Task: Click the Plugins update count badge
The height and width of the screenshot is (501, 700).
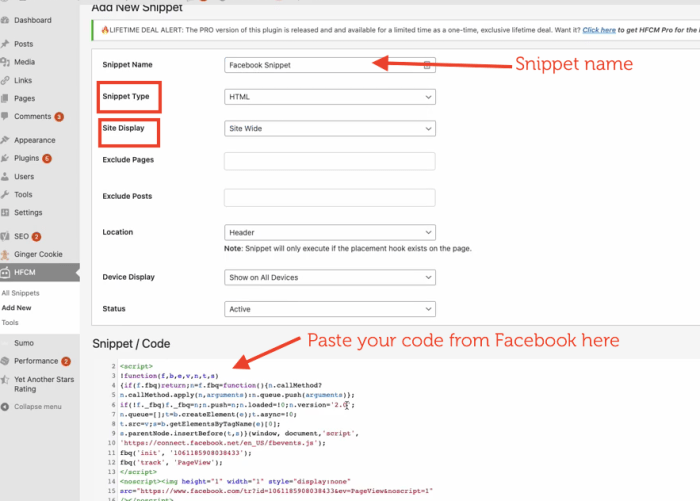Action: coord(47,159)
